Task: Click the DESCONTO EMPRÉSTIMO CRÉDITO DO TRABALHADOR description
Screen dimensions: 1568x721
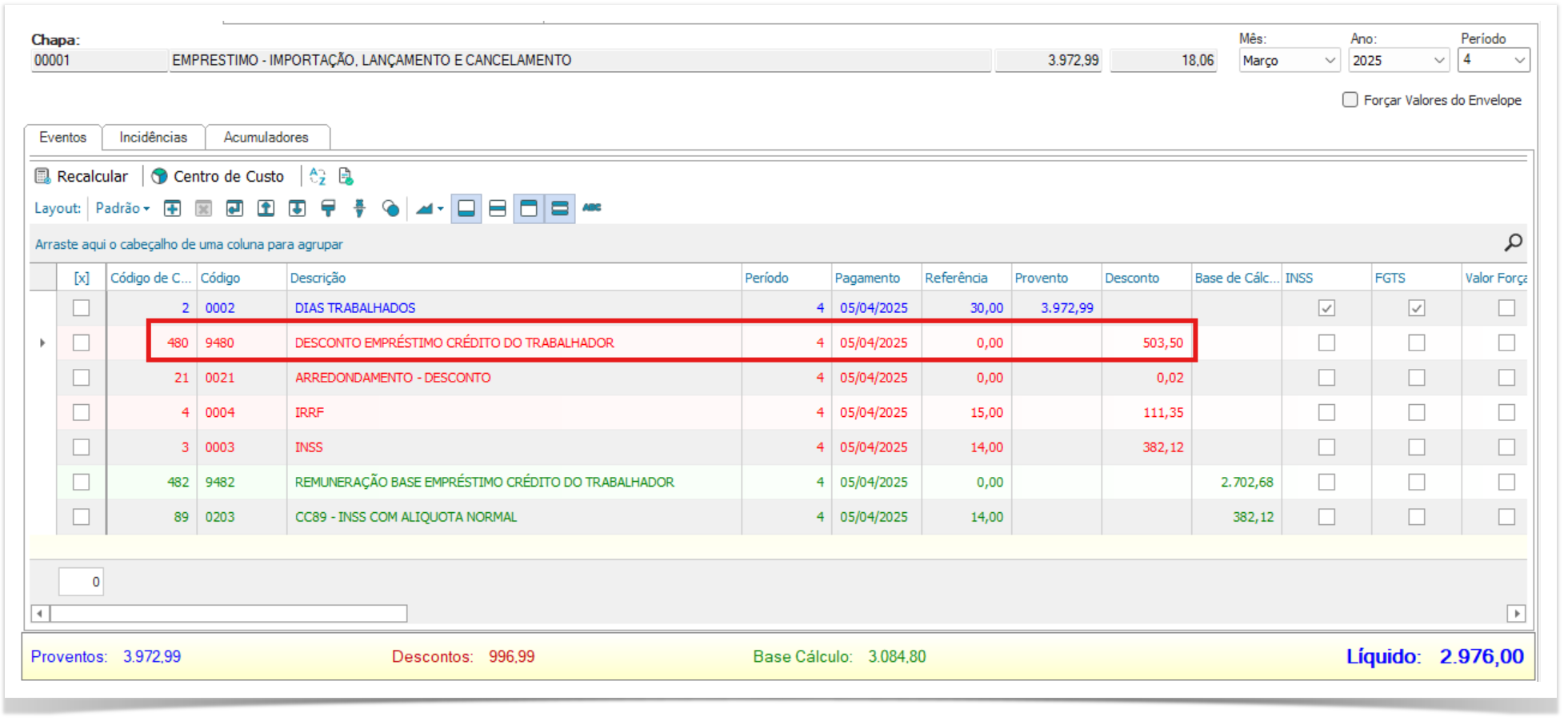Action: pos(454,343)
